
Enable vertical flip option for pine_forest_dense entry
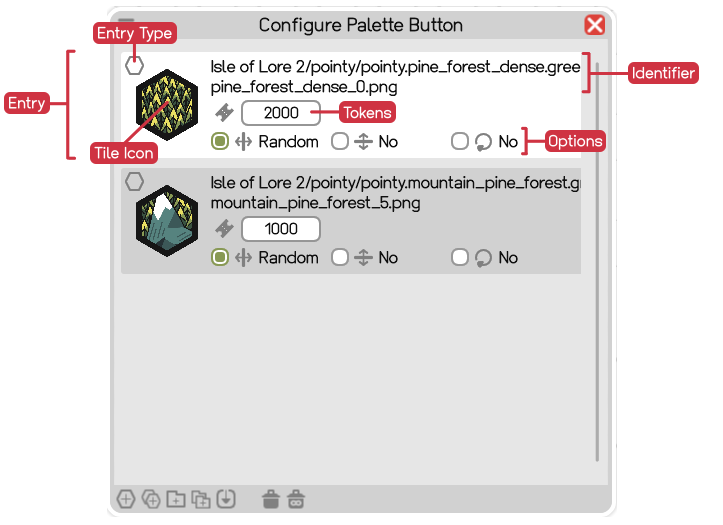(340, 142)
